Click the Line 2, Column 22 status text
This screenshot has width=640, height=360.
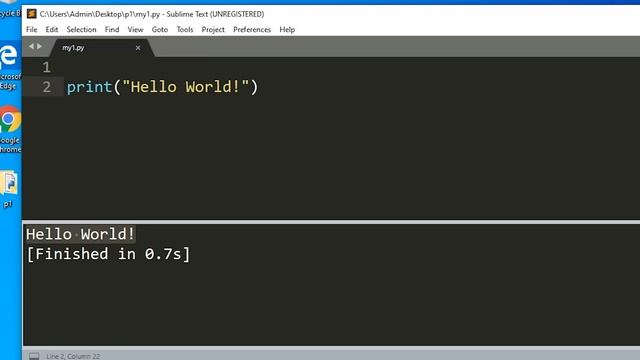tap(73, 356)
